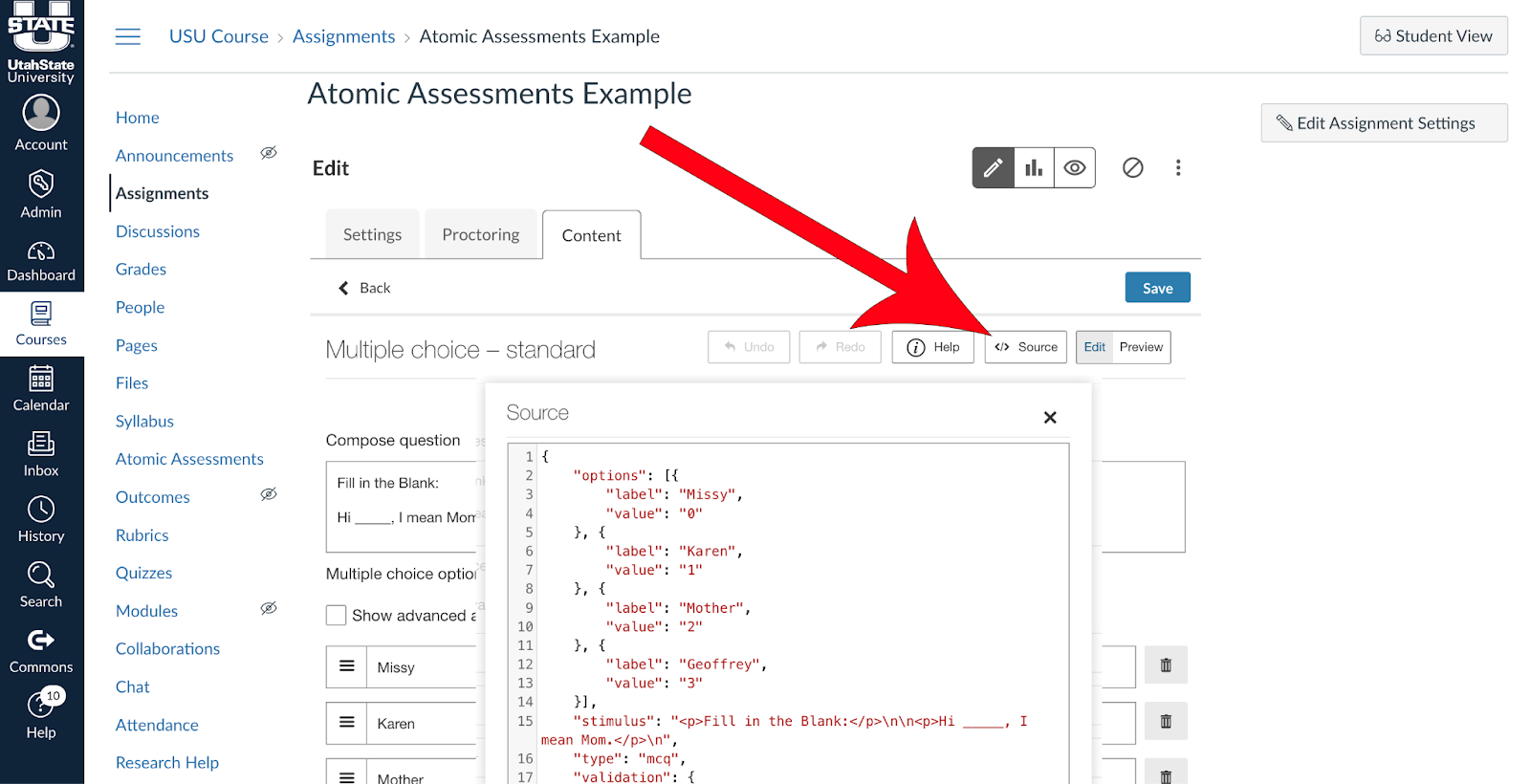Click the circle-slash unpublish icon
Viewport: 1530px width, 784px height.
(x=1133, y=168)
